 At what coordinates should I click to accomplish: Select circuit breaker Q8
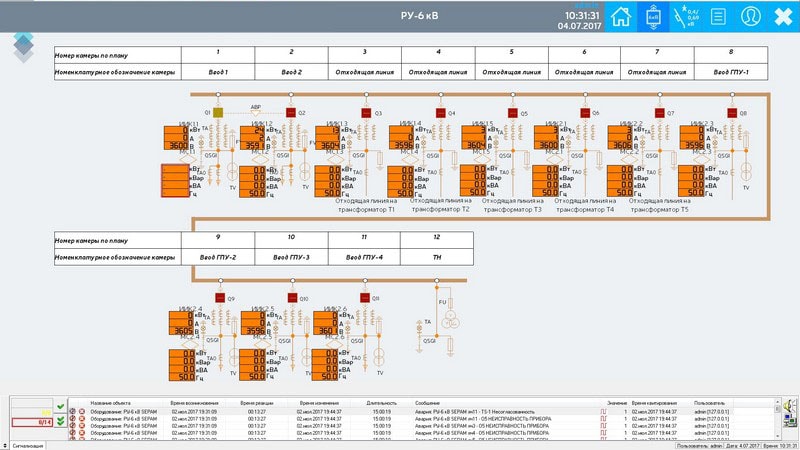(x=732, y=113)
